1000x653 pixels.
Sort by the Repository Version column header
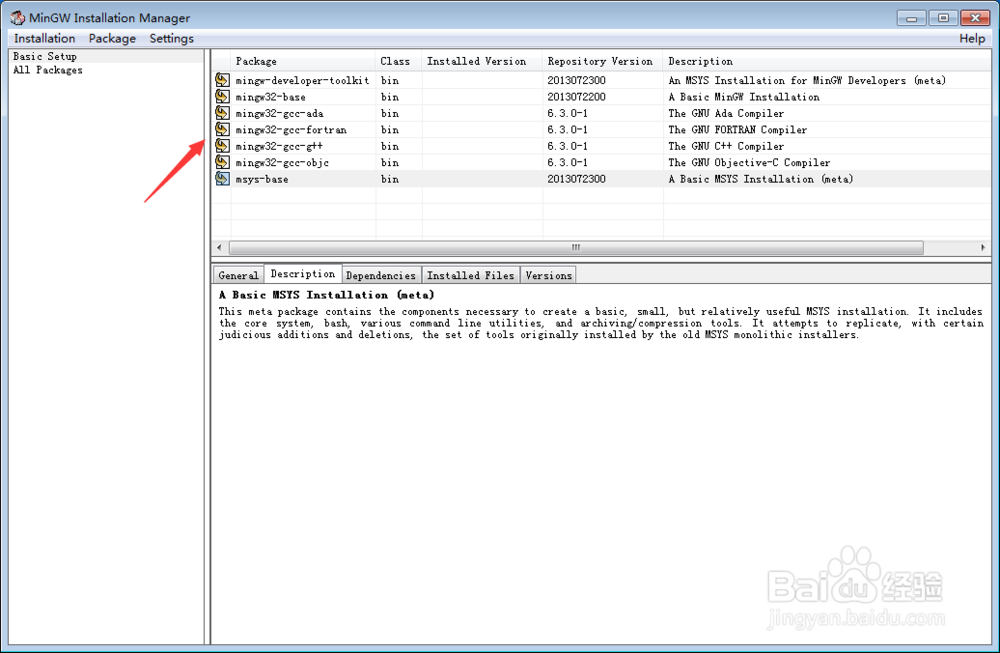(x=603, y=61)
